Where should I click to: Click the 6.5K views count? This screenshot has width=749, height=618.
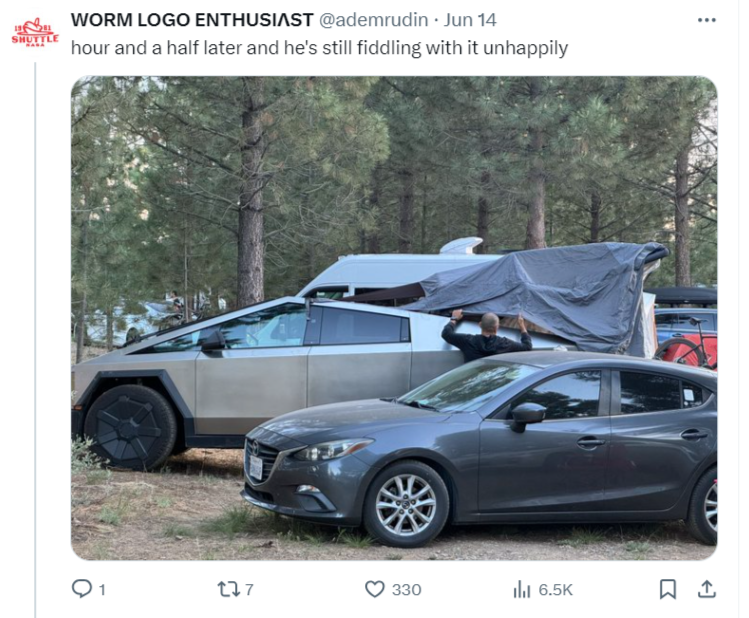tap(556, 590)
